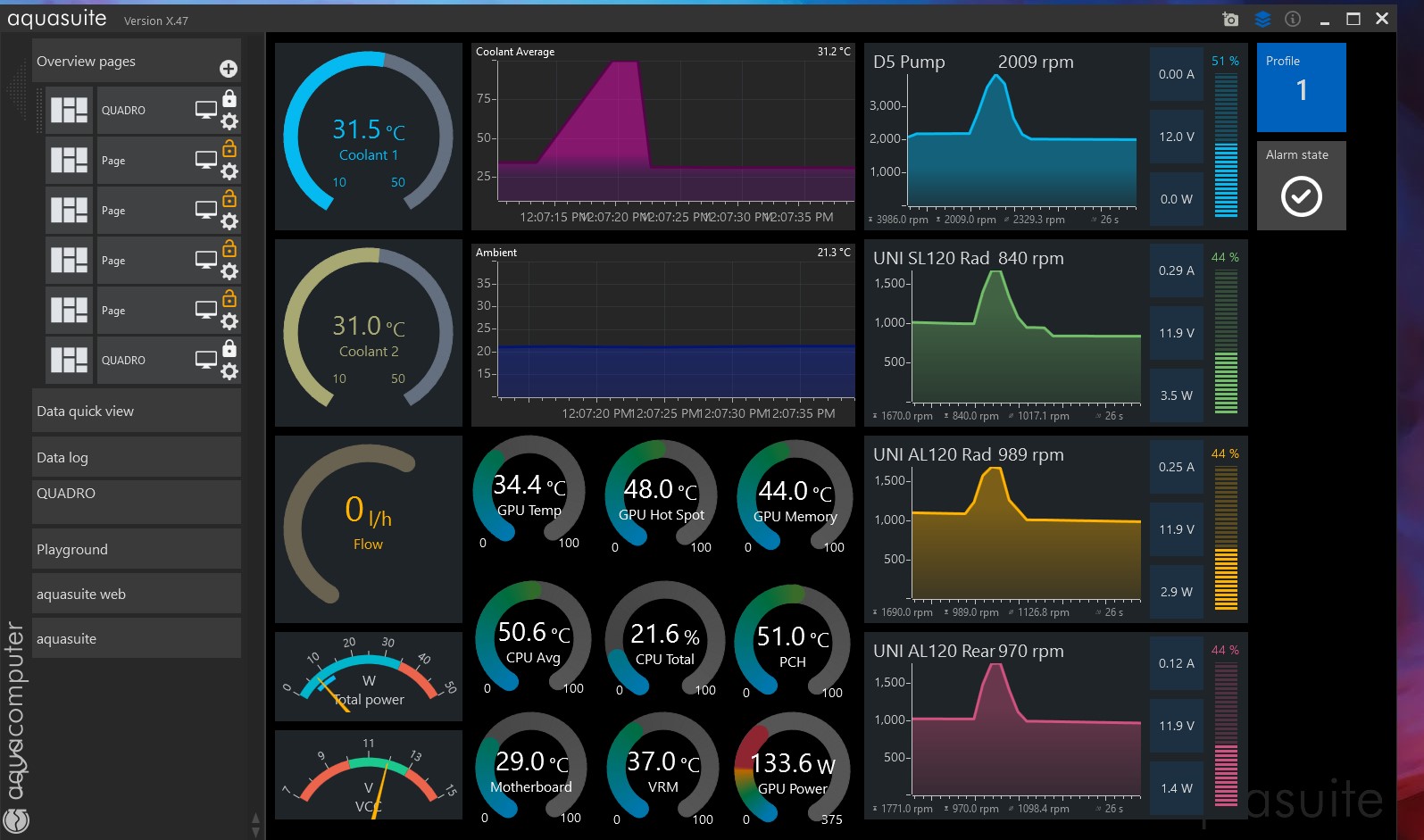This screenshot has width=1424, height=840.
Task: Click the GPU Power gauge
Action: (793, 769)
